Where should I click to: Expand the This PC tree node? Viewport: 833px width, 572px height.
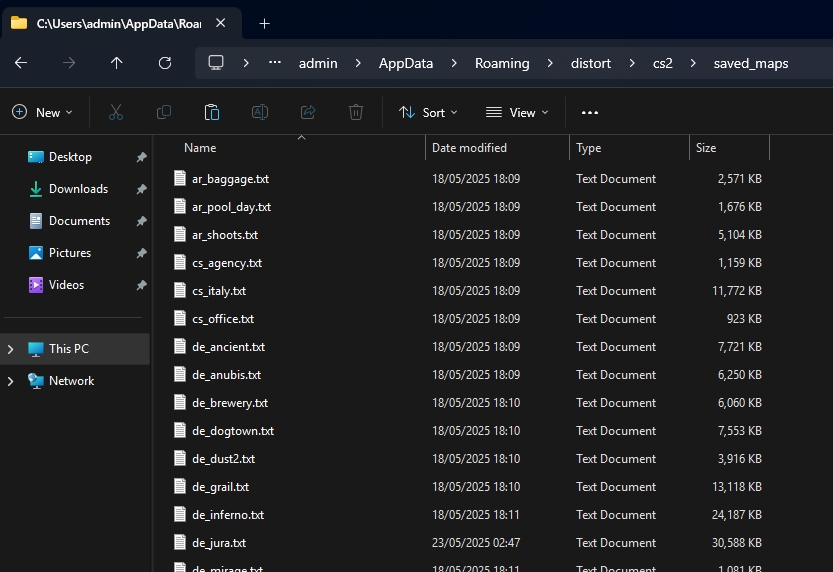pos(11,349)
